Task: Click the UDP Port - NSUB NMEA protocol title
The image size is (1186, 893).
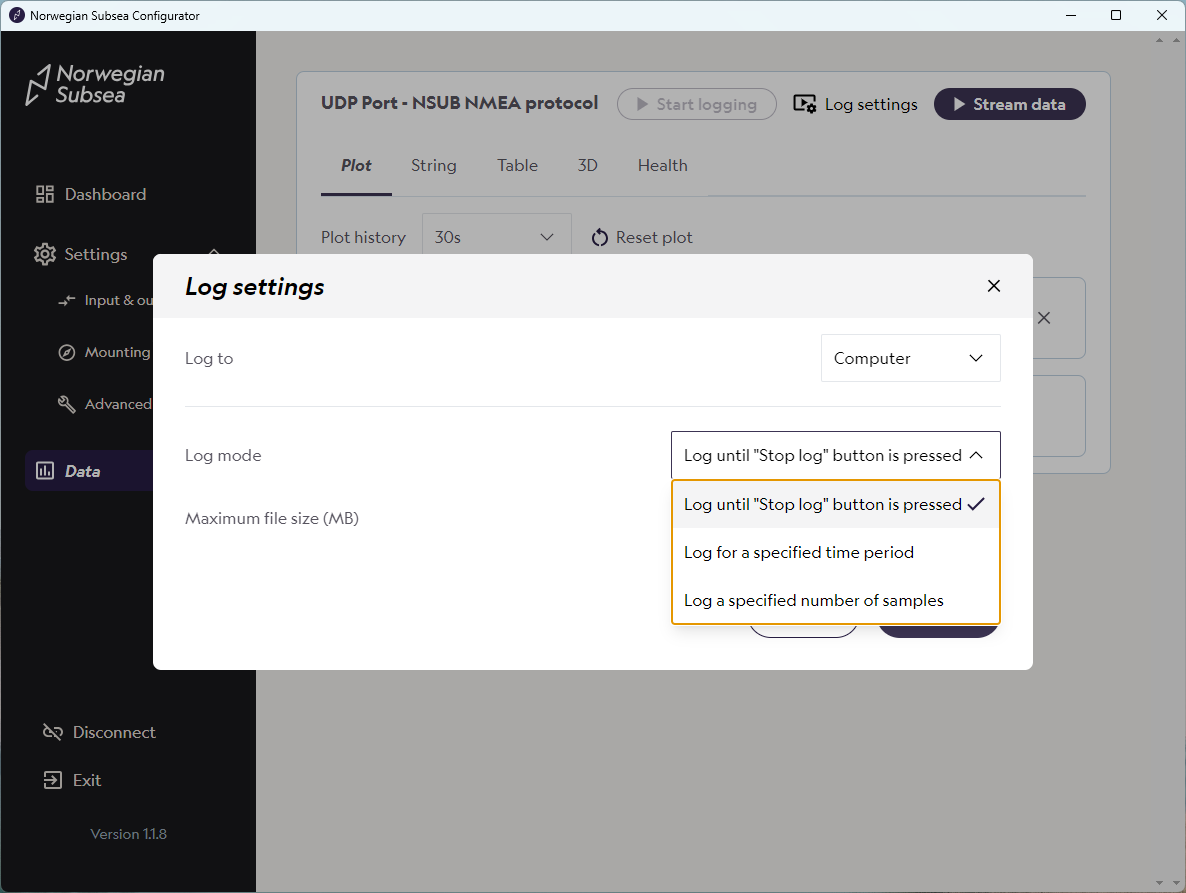Action: pos(459,103)
